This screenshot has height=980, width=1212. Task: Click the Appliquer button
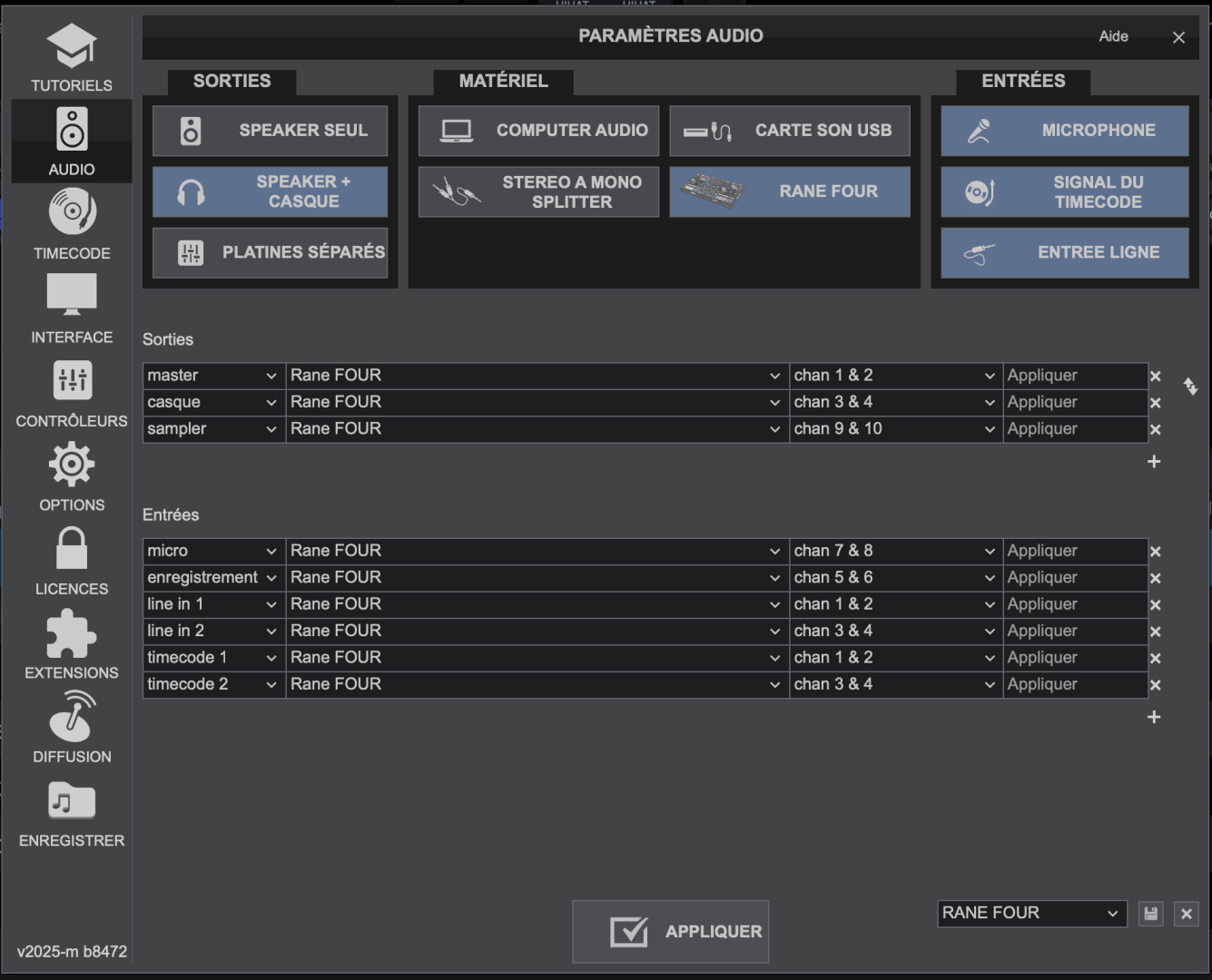[671, 932]
